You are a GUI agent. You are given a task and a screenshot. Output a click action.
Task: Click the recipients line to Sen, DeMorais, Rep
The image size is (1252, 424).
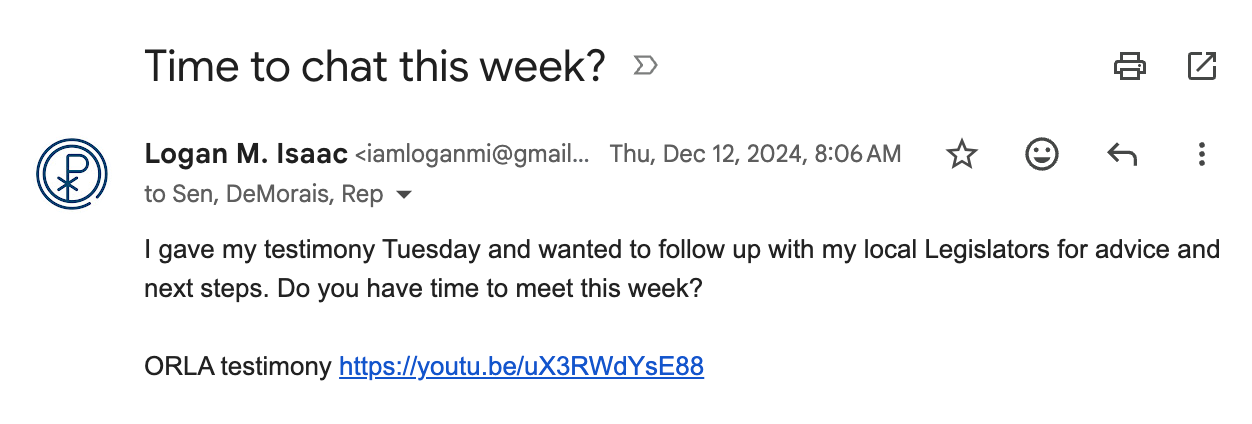coord(264,195)
